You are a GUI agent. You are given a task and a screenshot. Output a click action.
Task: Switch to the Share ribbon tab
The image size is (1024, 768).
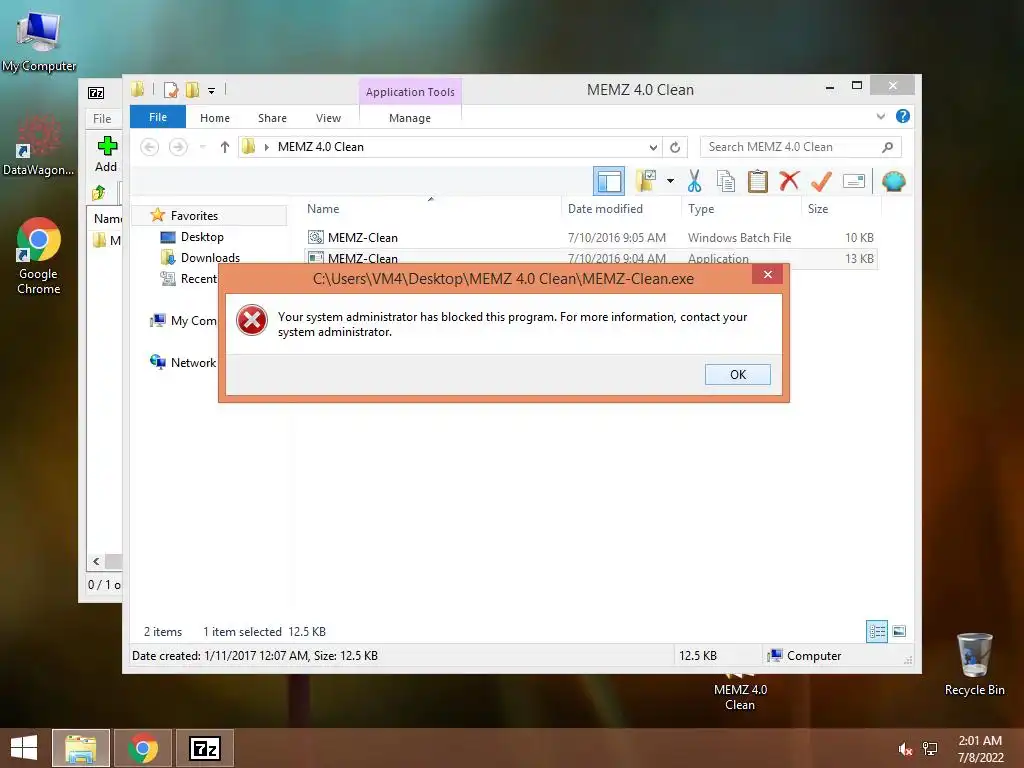point(272,118)
